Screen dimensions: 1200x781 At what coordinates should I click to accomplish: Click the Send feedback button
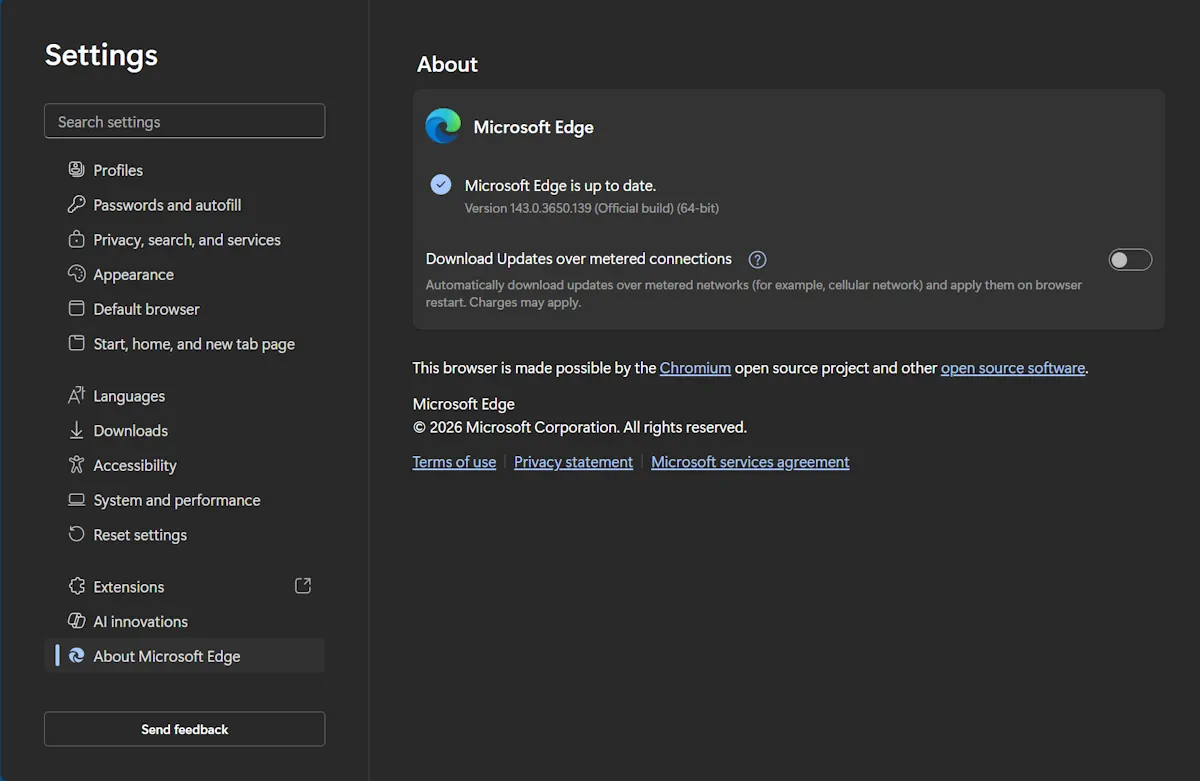[184, 729]
